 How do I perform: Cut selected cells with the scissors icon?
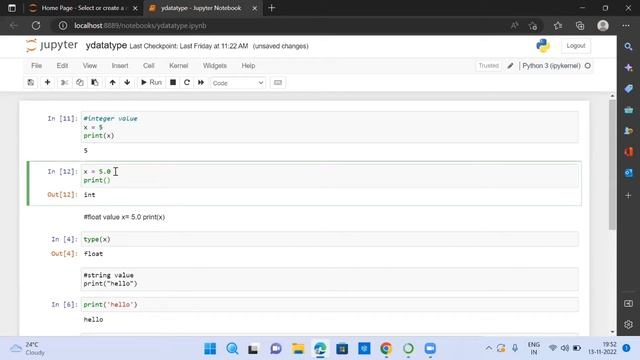click(x=64, y=82)
